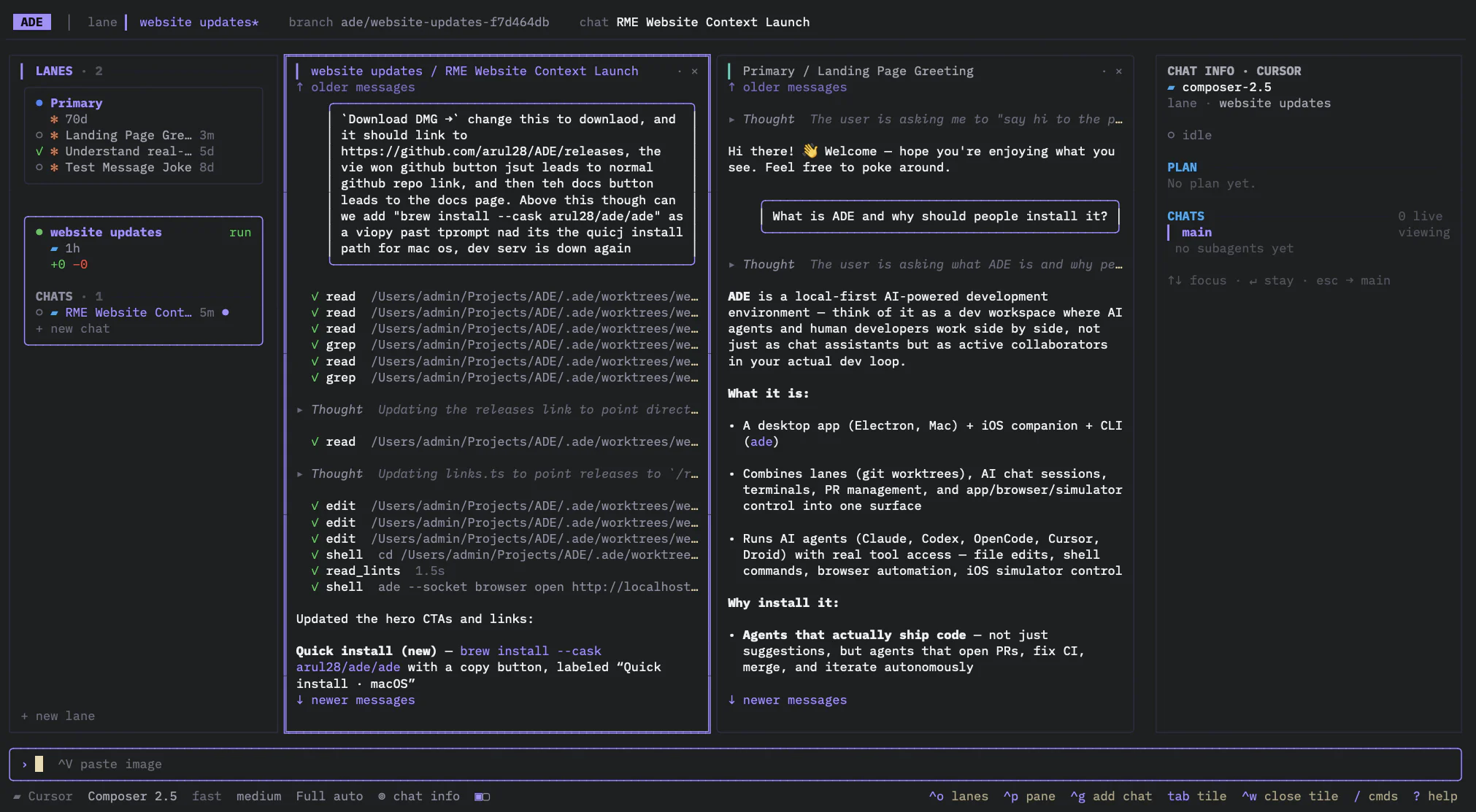The image size is (1476, 812).
Task: Click run on the website updates lane
Action: coord(240,232)
